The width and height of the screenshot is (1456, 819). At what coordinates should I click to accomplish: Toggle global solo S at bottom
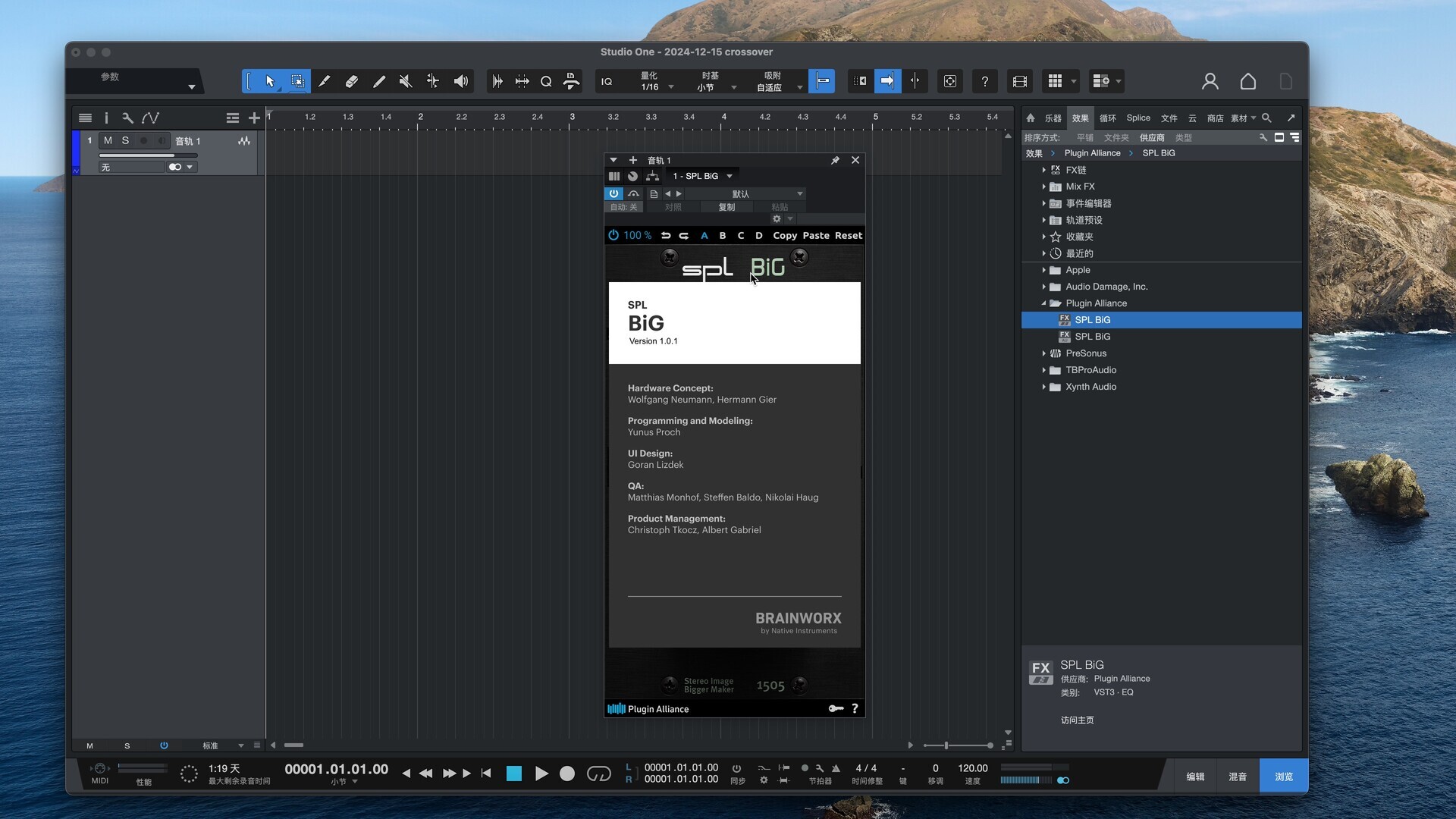127,746
